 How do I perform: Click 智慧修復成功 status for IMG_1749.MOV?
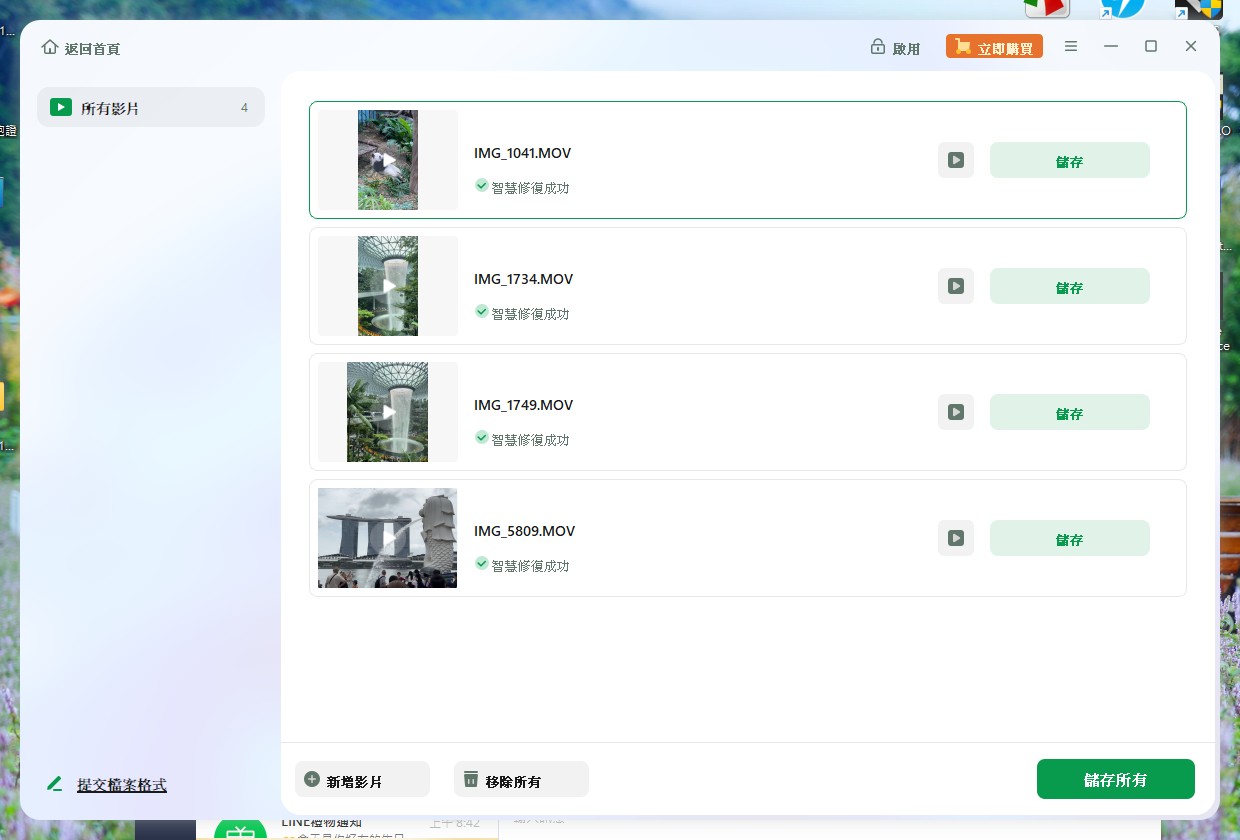(530, 440)
